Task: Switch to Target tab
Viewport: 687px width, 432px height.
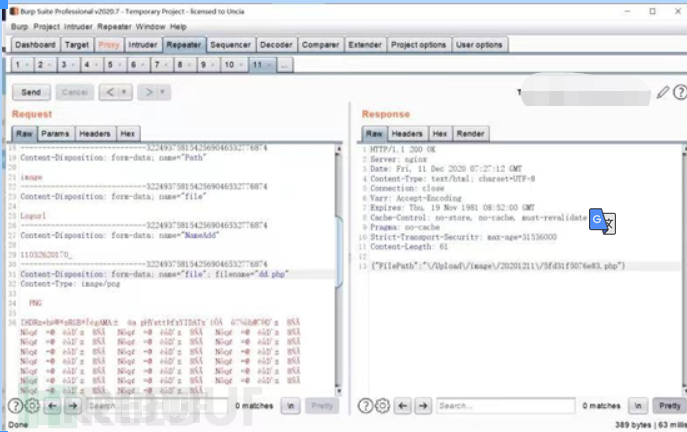Action: (x=77, y=45)
